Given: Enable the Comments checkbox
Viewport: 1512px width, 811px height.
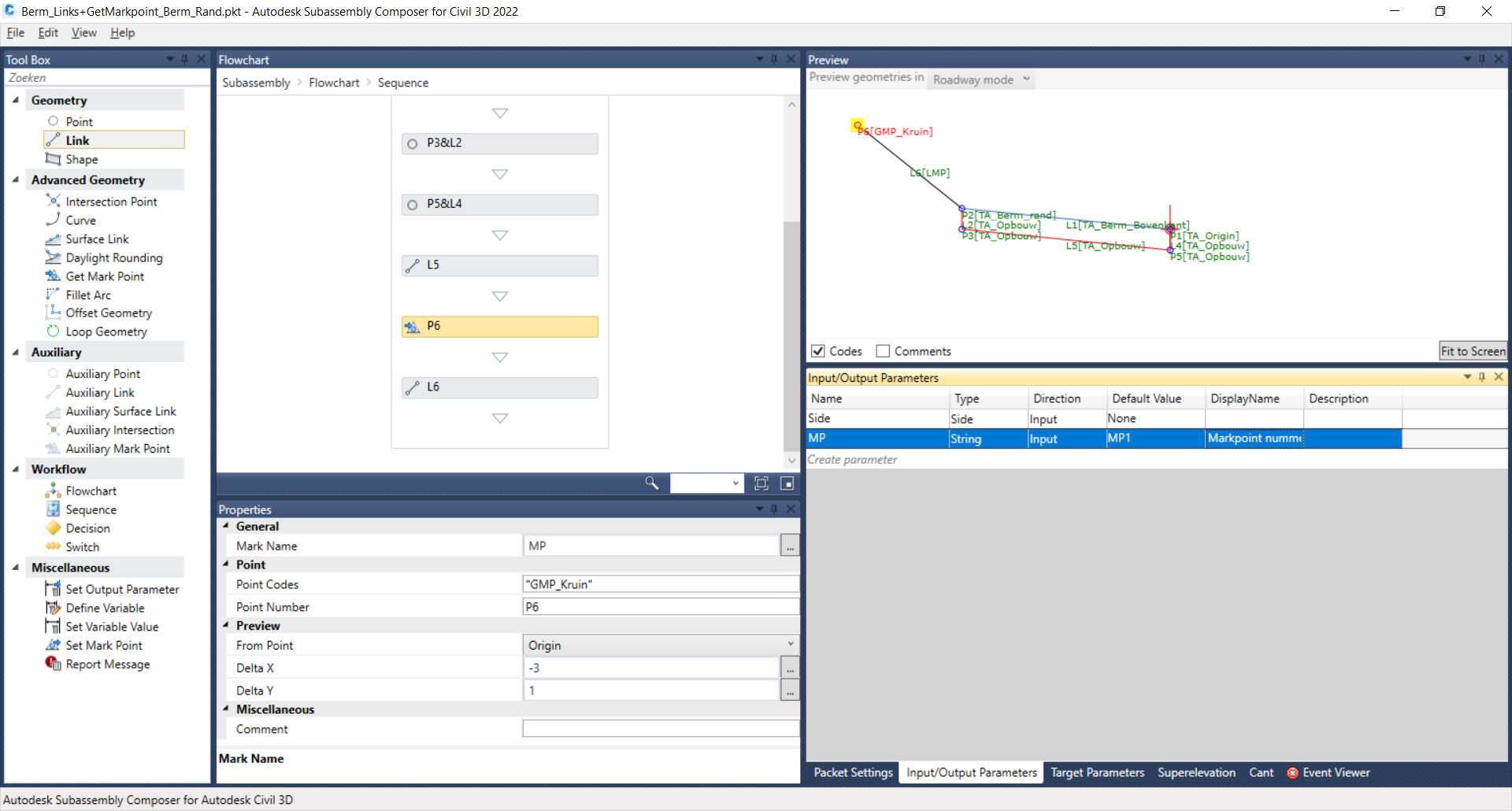Looking at the screenshot, I should pos(883,350).
